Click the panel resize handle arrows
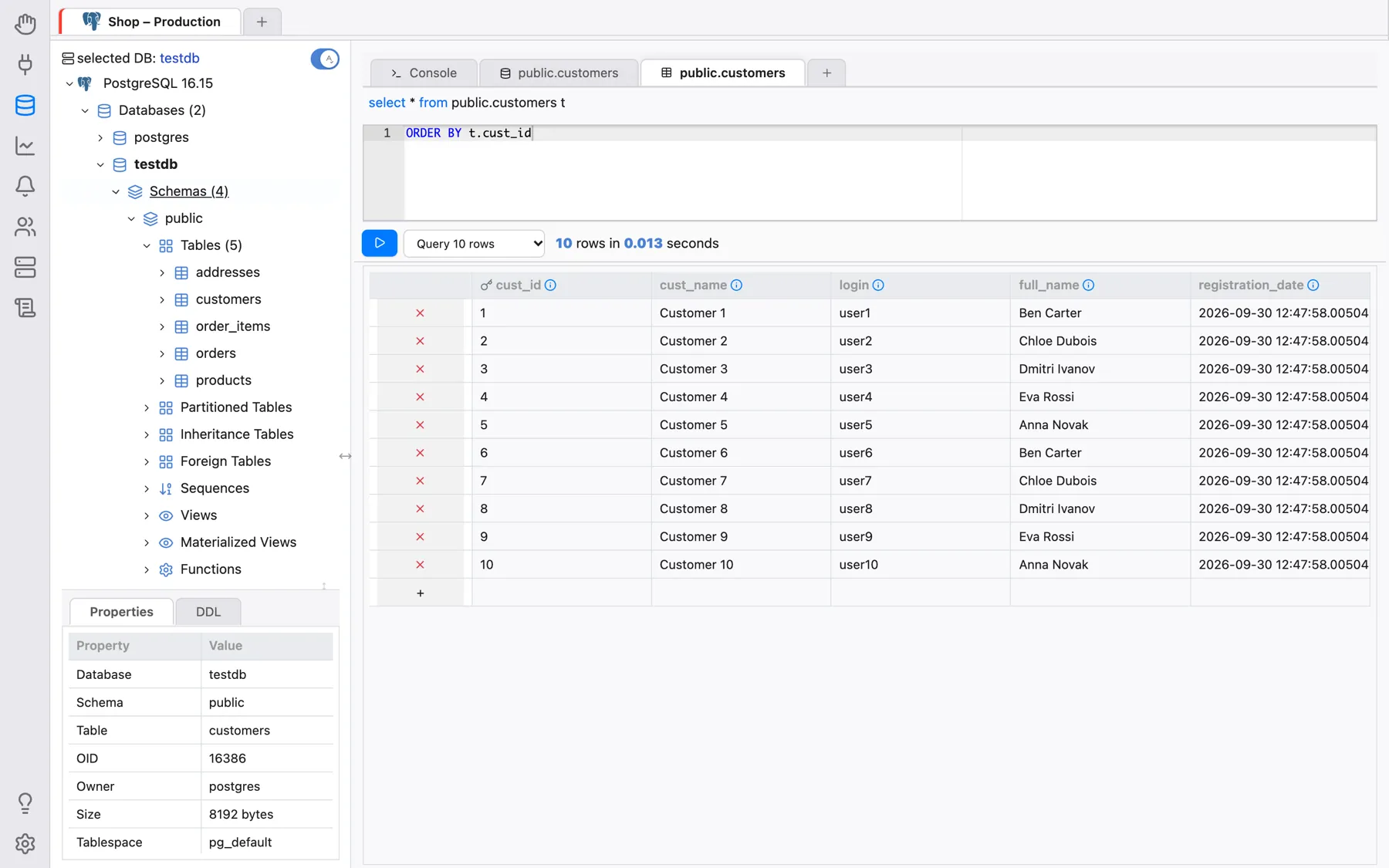Image resolution: width=1389 pixels, height=868 pixels. (345, 456)
